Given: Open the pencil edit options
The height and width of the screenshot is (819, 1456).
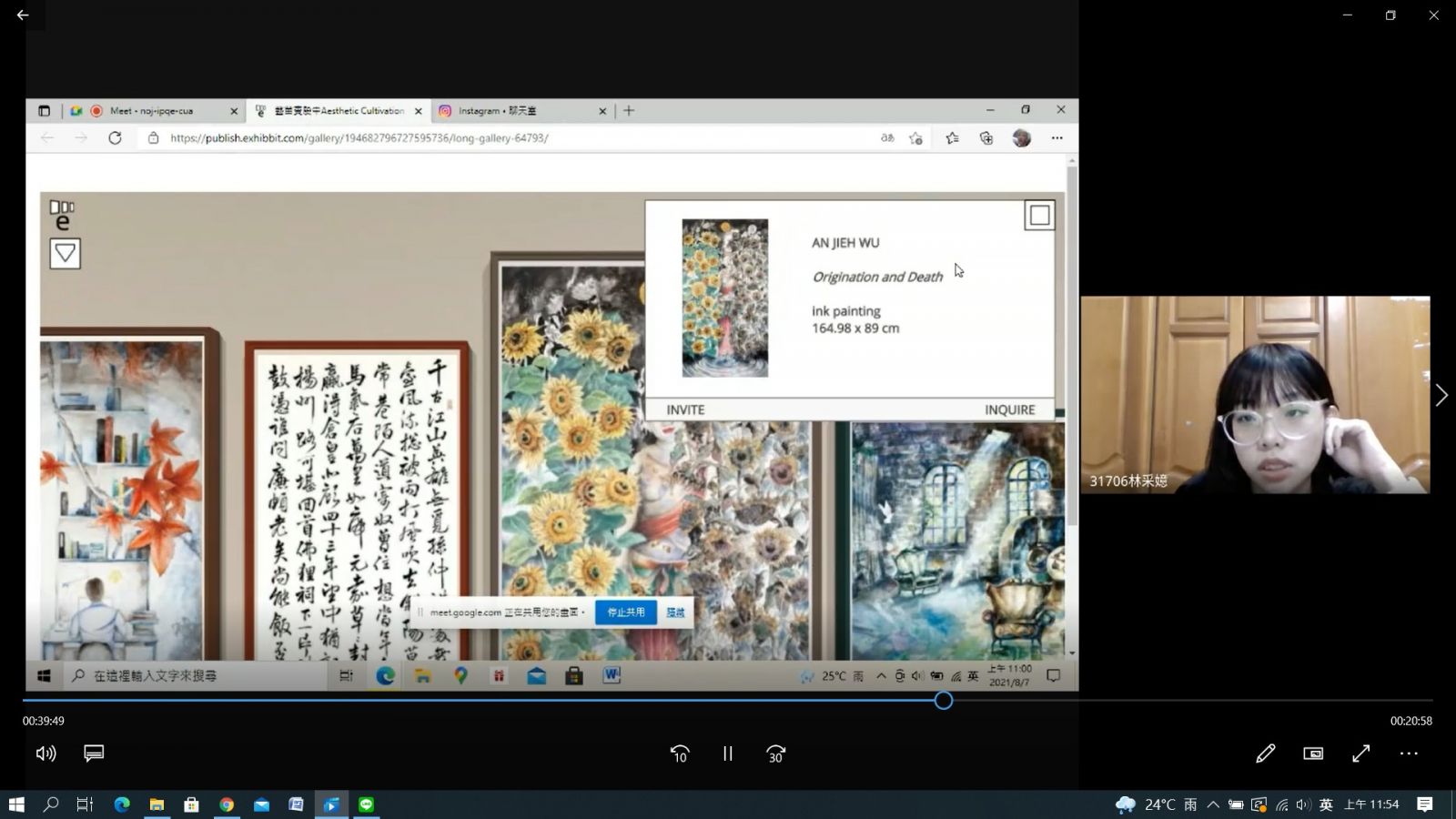Looking at the screenshot, I should 1265,753.
